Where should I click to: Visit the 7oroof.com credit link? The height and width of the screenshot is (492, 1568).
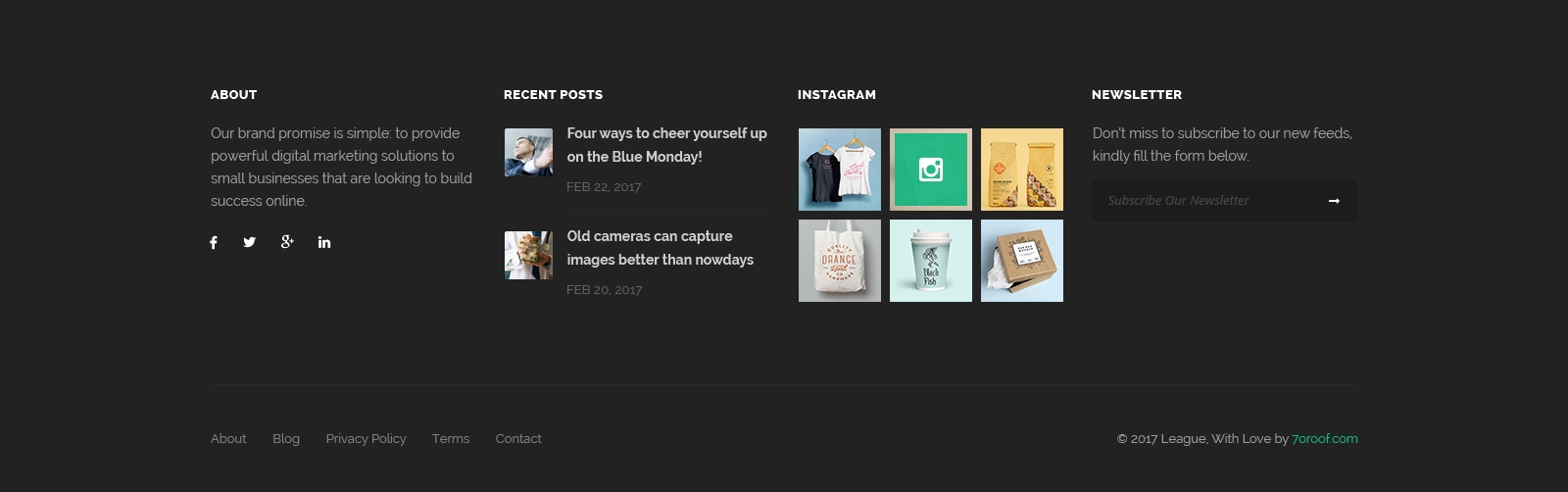click(1325, 439)
